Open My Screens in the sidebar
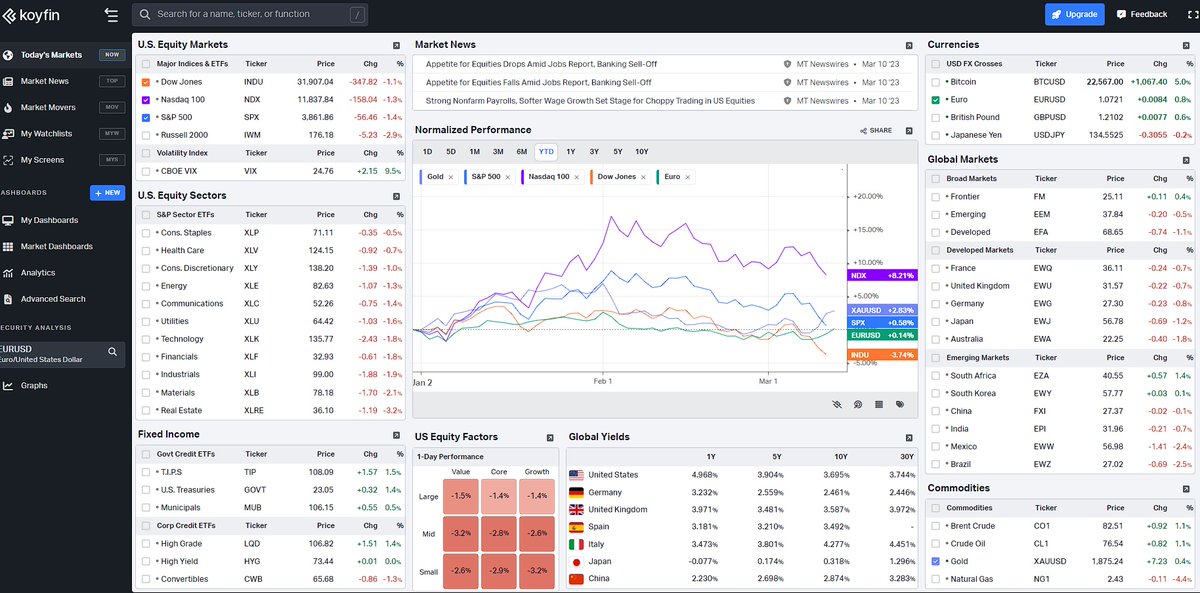Screen dimensions: 1200x593 [x=64, y=160]
